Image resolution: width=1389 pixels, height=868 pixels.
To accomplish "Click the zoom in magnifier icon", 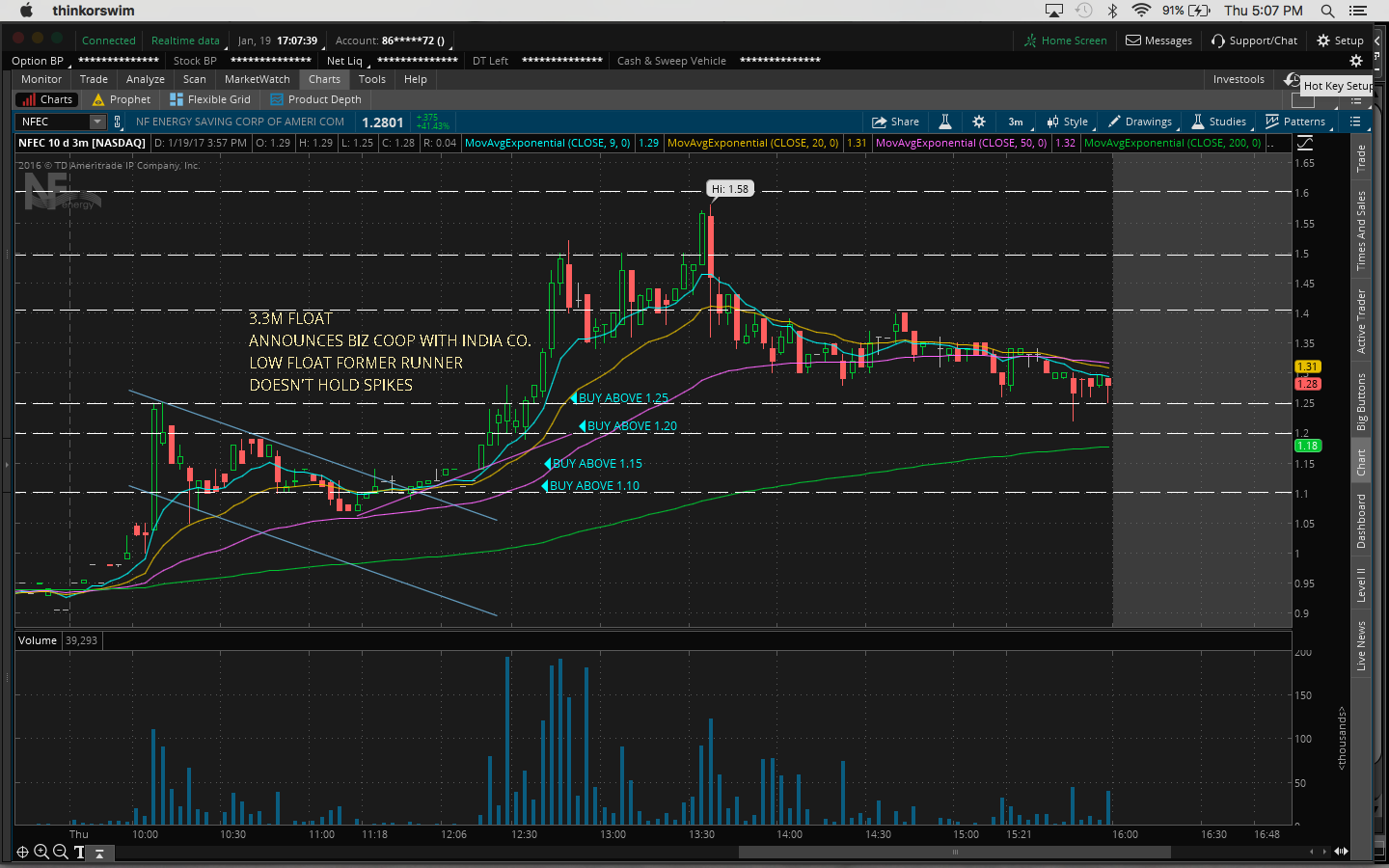I will click(41, 852).
